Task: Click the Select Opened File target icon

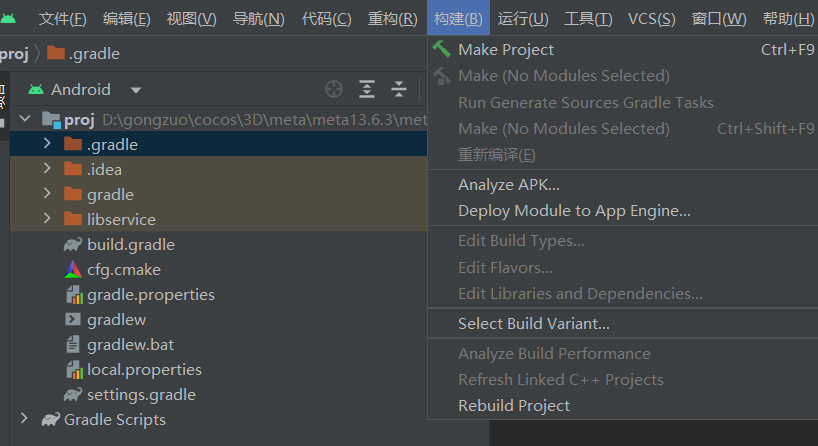Action: coord(334,90)
